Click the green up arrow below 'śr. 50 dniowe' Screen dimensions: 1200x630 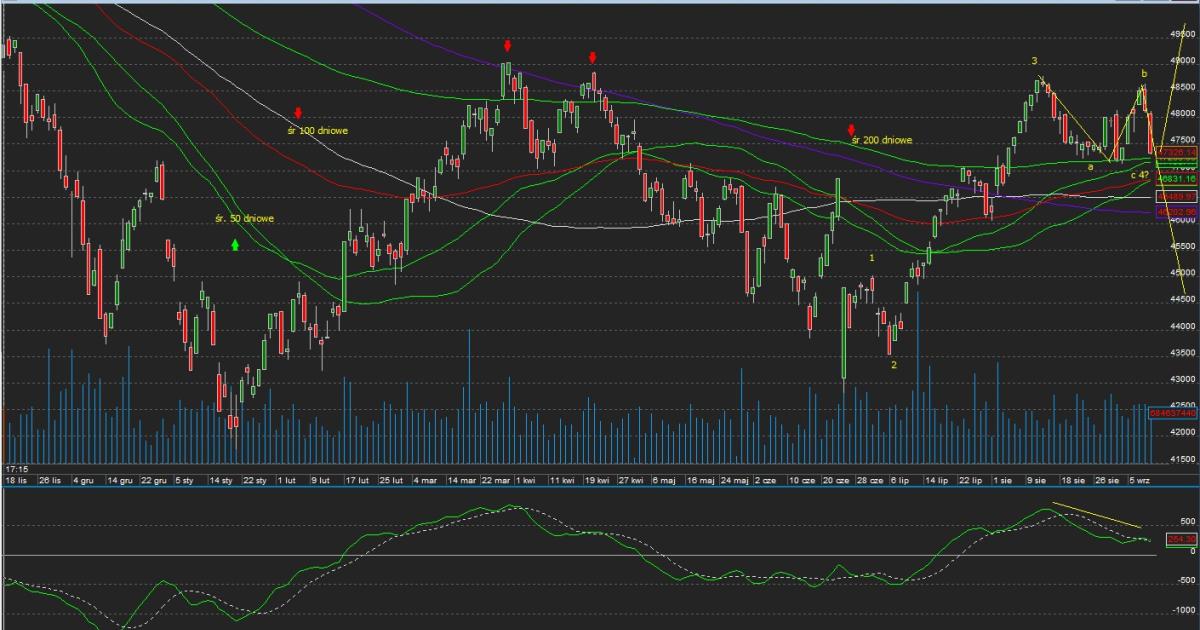[235, 243]
